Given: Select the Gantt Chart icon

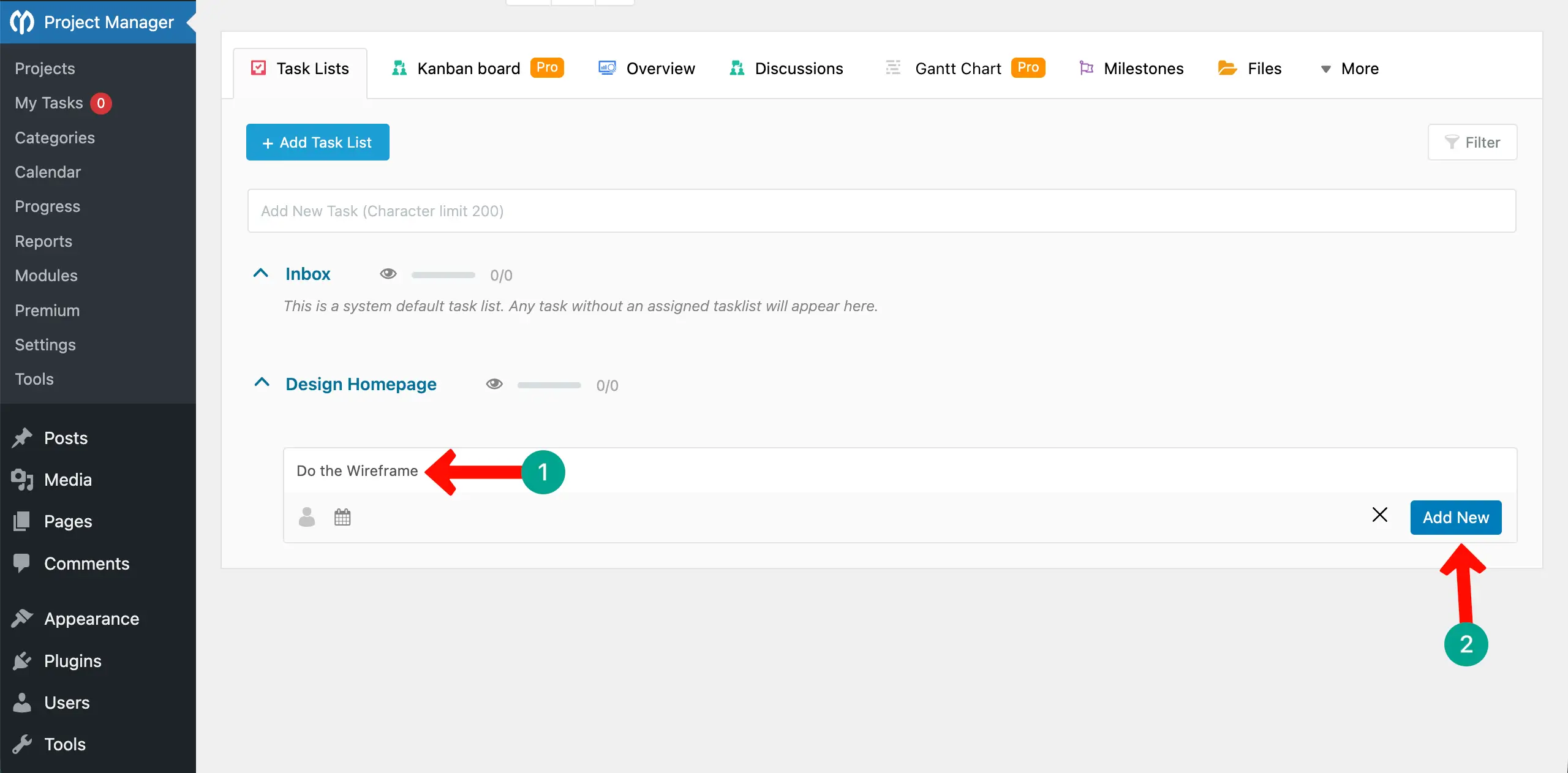Looking at the screenshot, I should click(x=892, y=68).
